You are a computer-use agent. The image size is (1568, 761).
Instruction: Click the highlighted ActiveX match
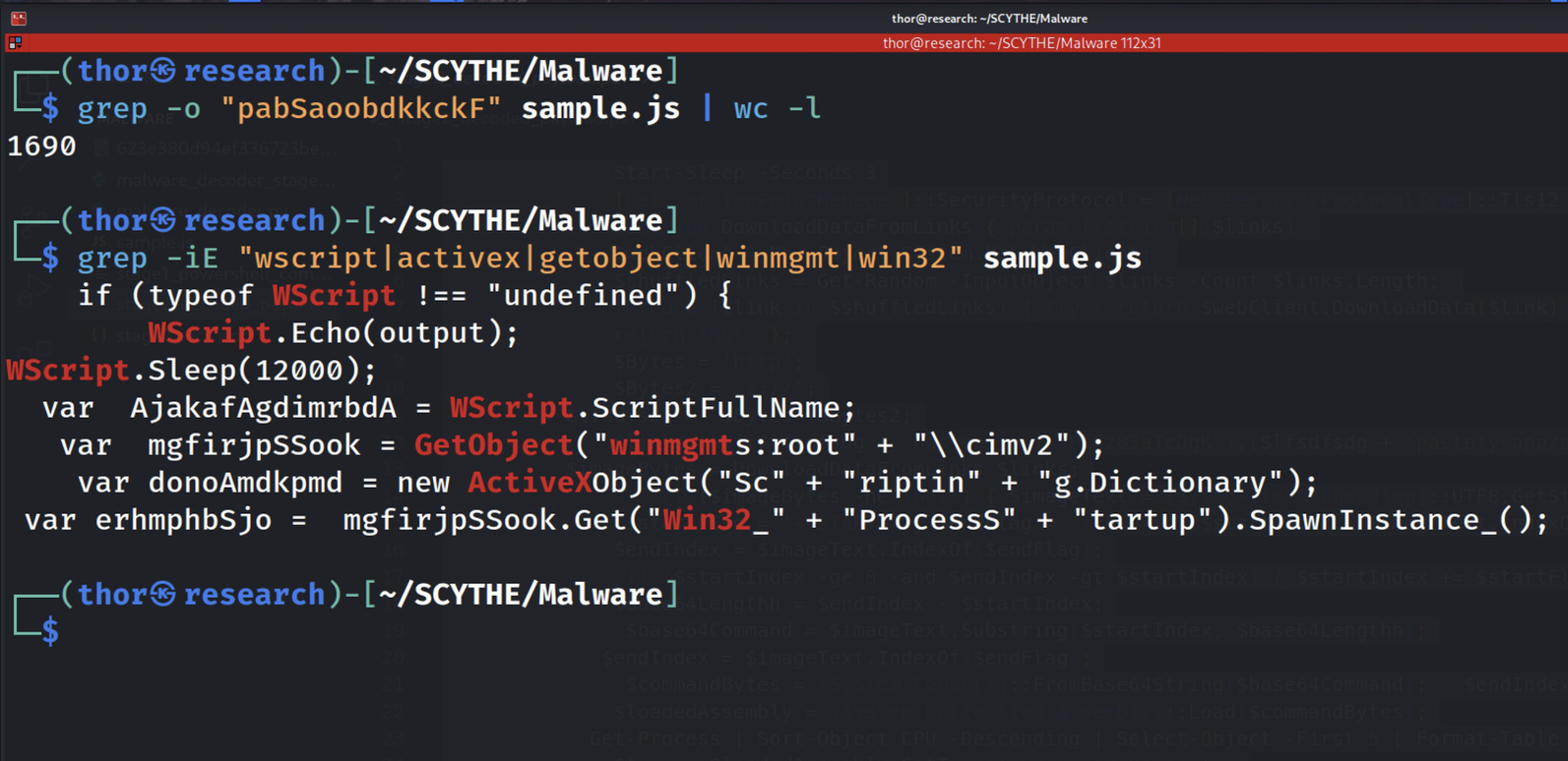click(x=530, y=483)
